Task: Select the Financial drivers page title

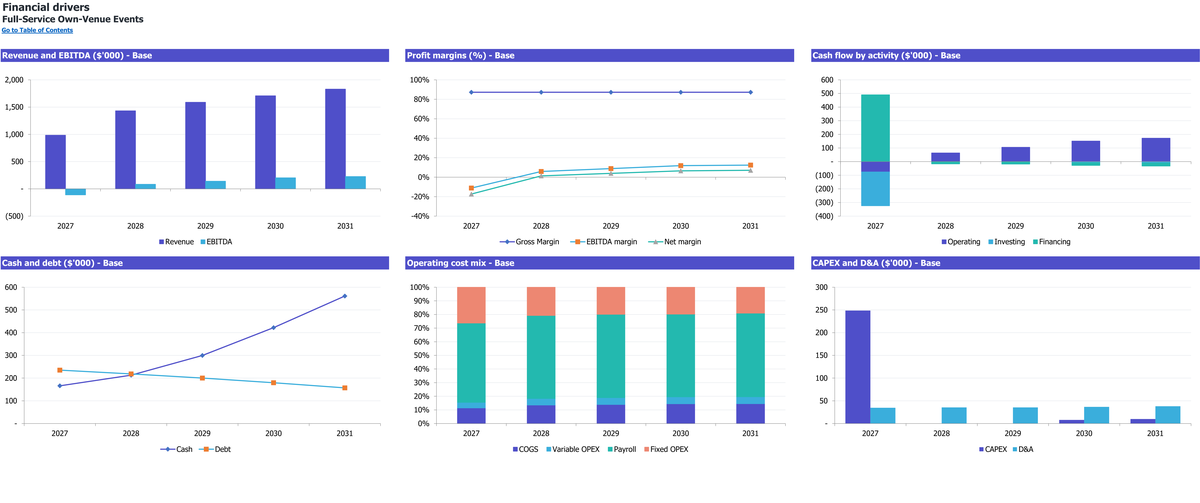Action: pyautogui.click(x=46, y=7)
